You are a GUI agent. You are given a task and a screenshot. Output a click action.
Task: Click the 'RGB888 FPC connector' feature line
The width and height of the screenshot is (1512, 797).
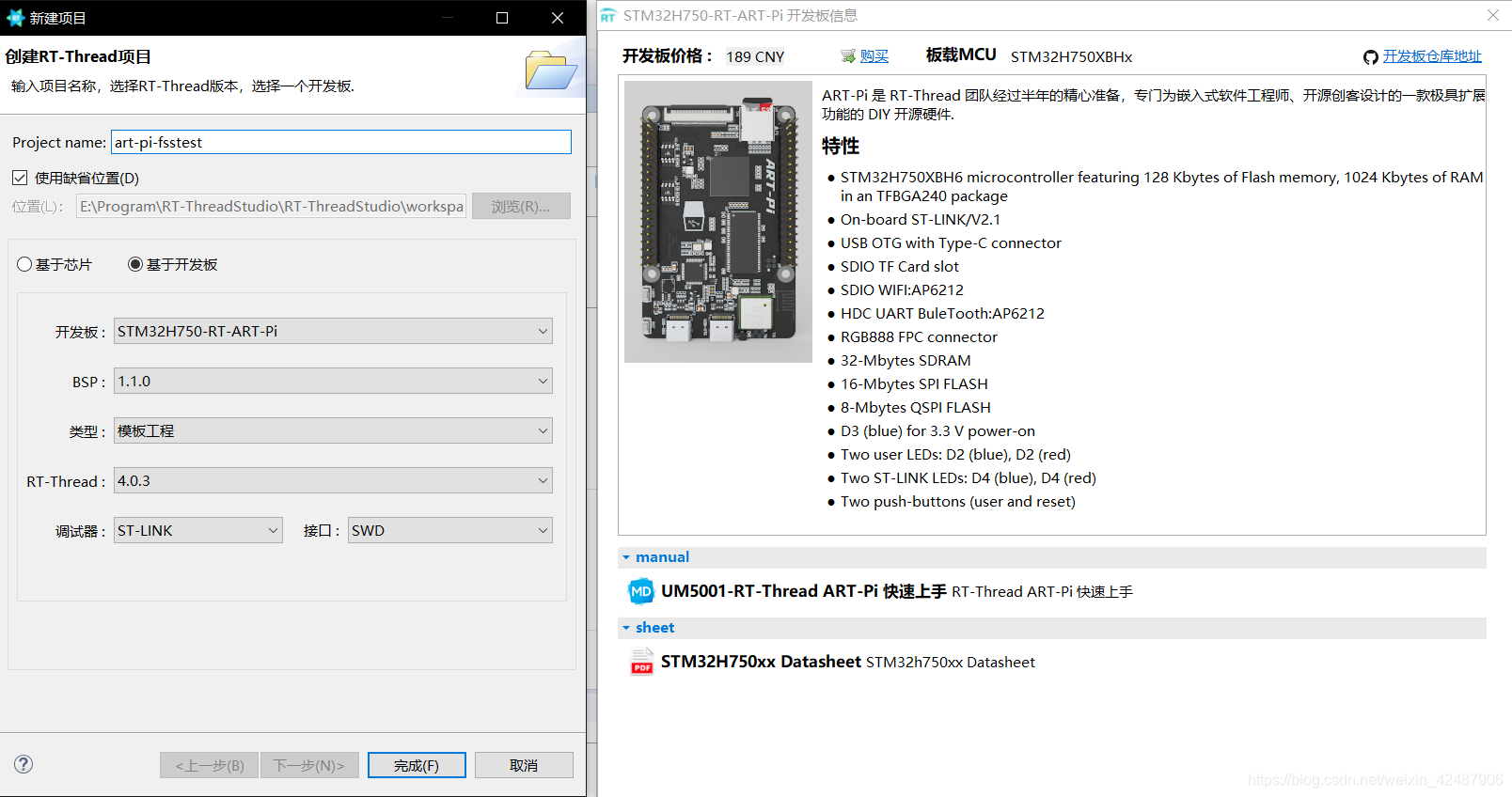point(919,337)
